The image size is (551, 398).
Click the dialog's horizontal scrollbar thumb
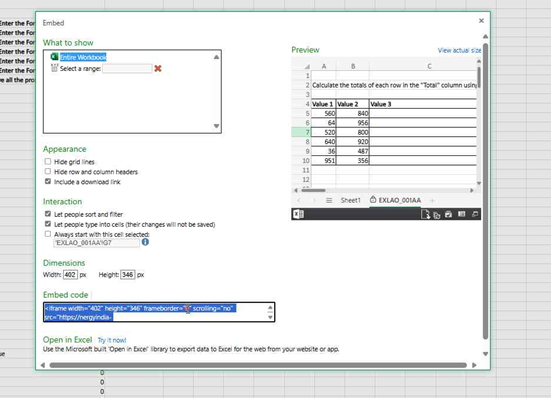(258, 365)
